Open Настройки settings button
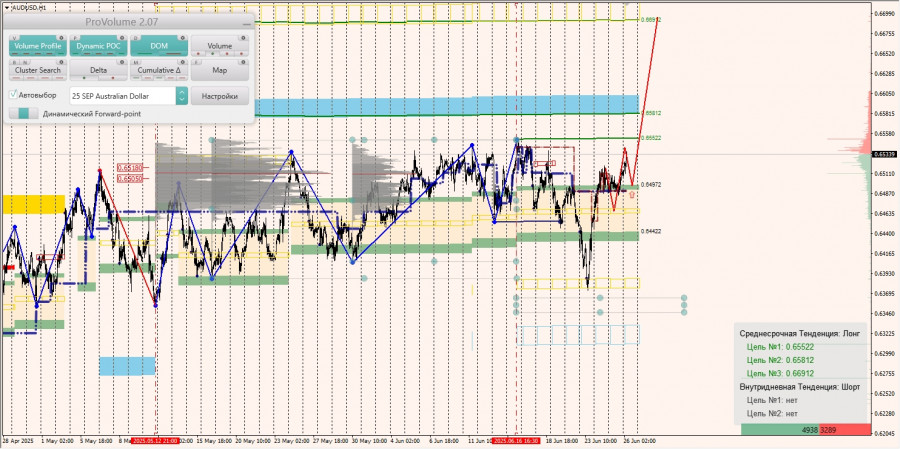Image resolution: width=900 pixels, height=449 pixels. pyautogui.click(x=220, y=96)
